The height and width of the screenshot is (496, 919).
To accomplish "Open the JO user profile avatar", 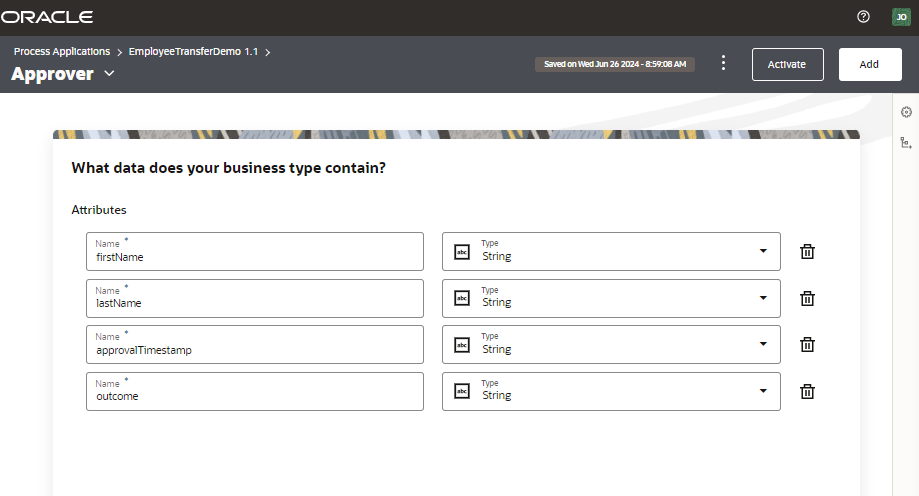I will click(x=901, y=17).
